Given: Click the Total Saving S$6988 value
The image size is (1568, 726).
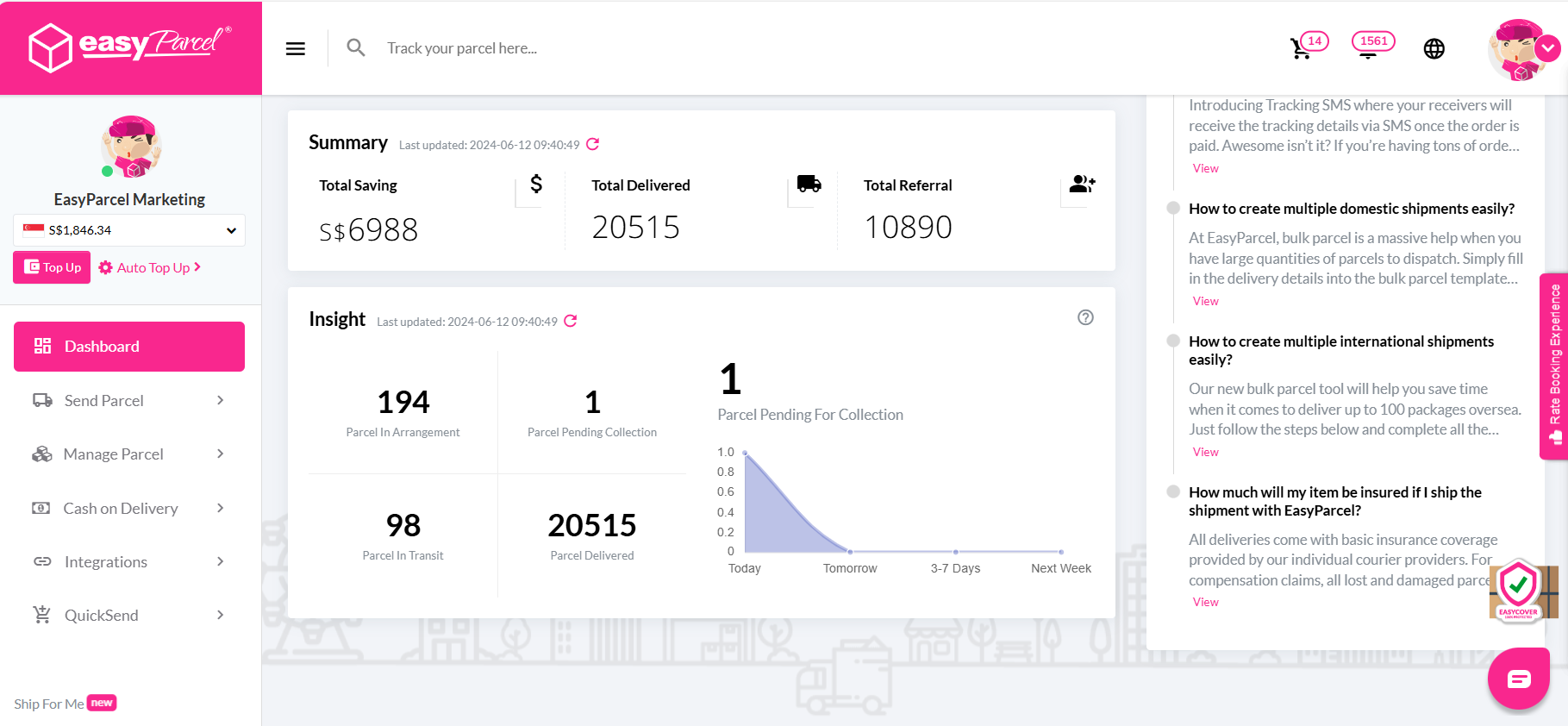Looking at the screenshot, I should coord(368,229).
